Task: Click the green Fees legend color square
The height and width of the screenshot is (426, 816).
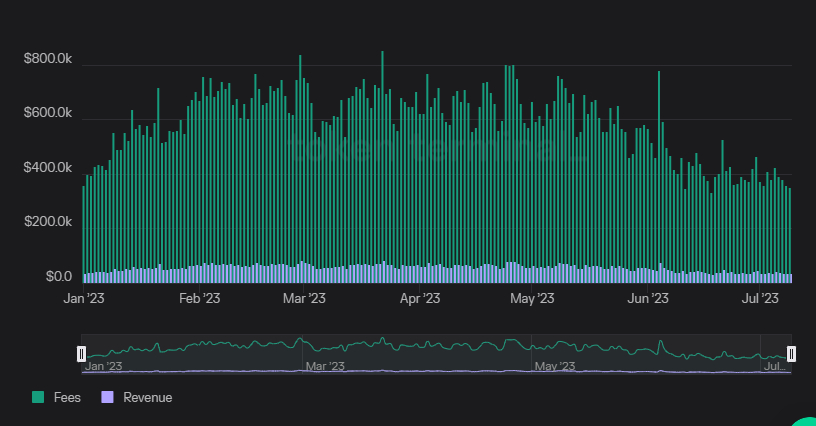Action: pyautogui.click(x=38, y=398)
